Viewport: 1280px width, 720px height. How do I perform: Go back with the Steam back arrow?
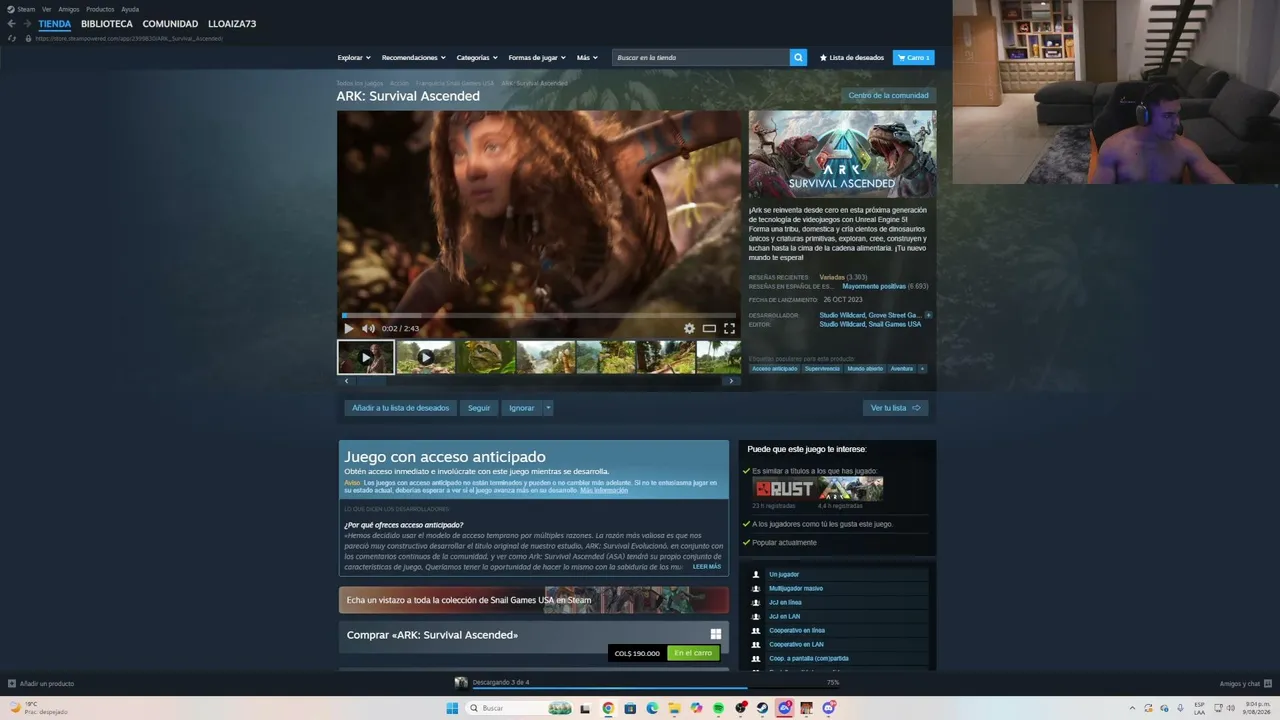click(11, 24)
